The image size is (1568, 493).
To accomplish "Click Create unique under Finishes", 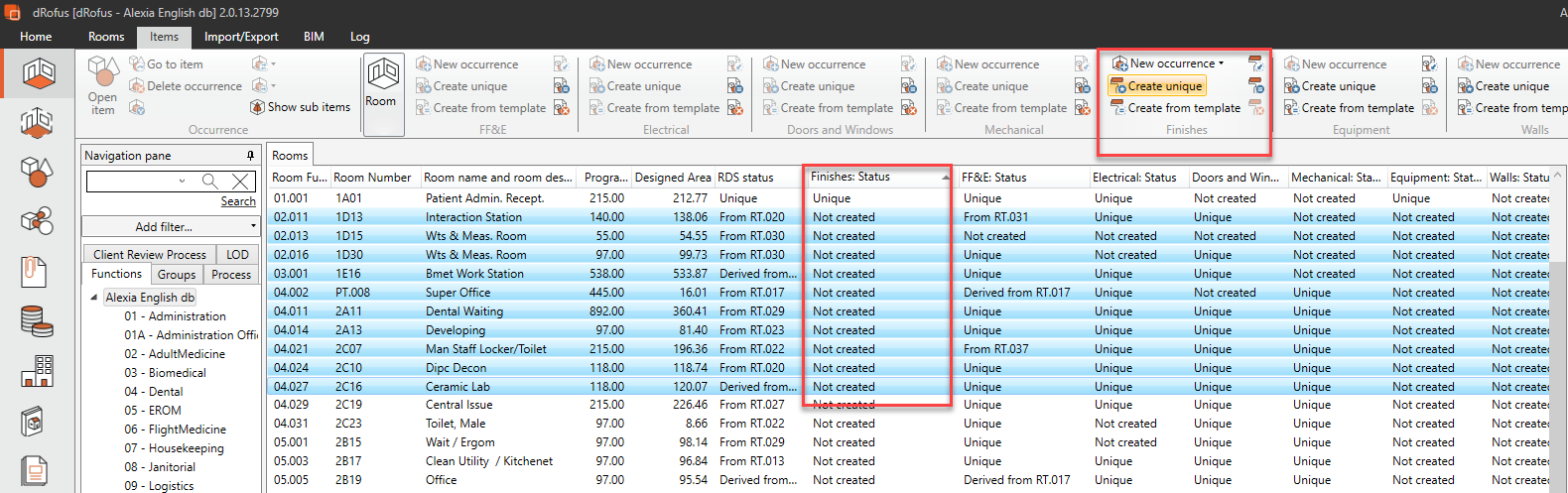I will click(x=1157, y=86).
